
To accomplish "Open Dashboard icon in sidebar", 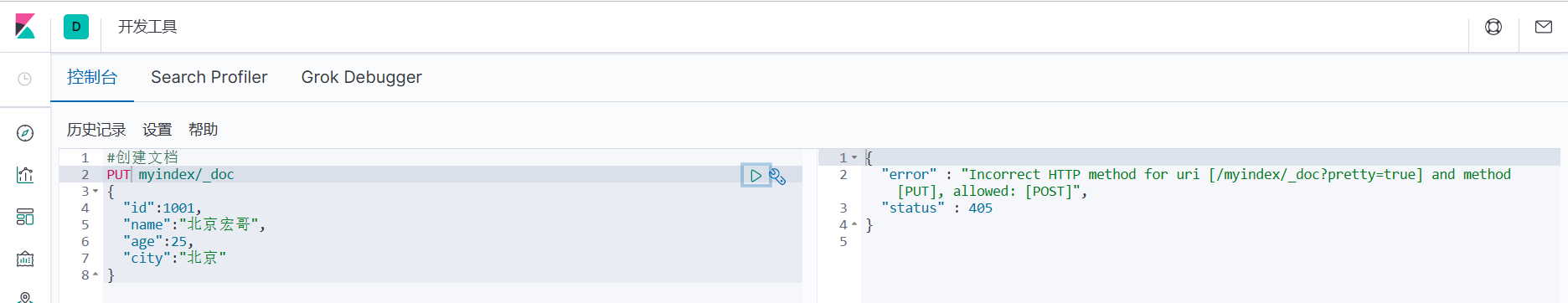I will [25, 217].
